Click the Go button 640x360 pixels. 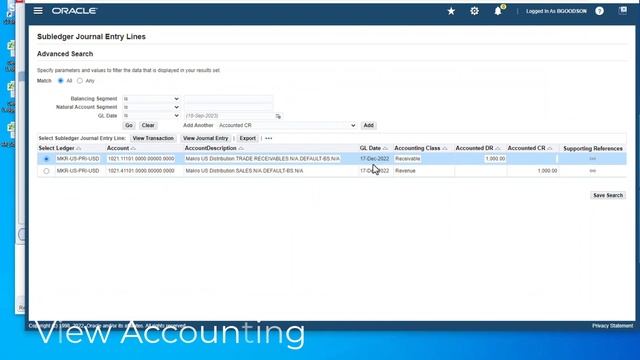(129, 125)
